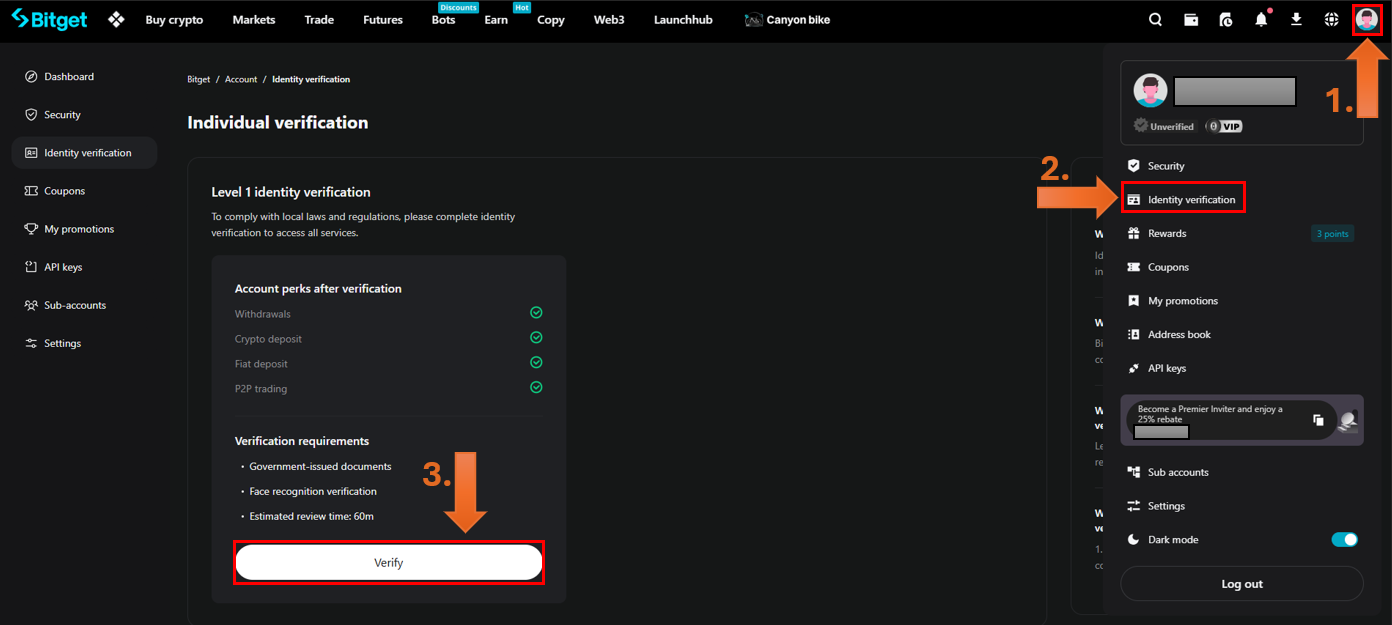Open the Futures menu in navigation

pyautogui.click(x=383, y=20)
